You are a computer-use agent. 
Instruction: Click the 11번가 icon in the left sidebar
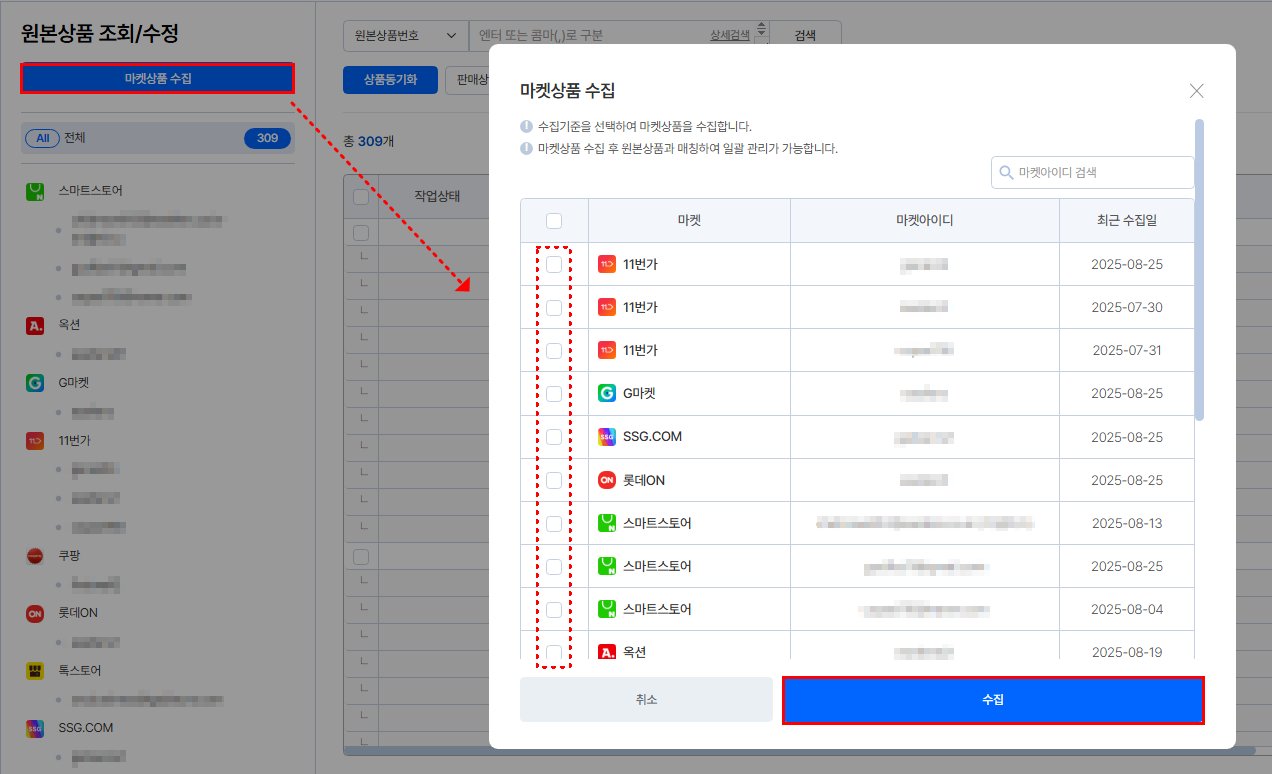click(x=35, y=440)
